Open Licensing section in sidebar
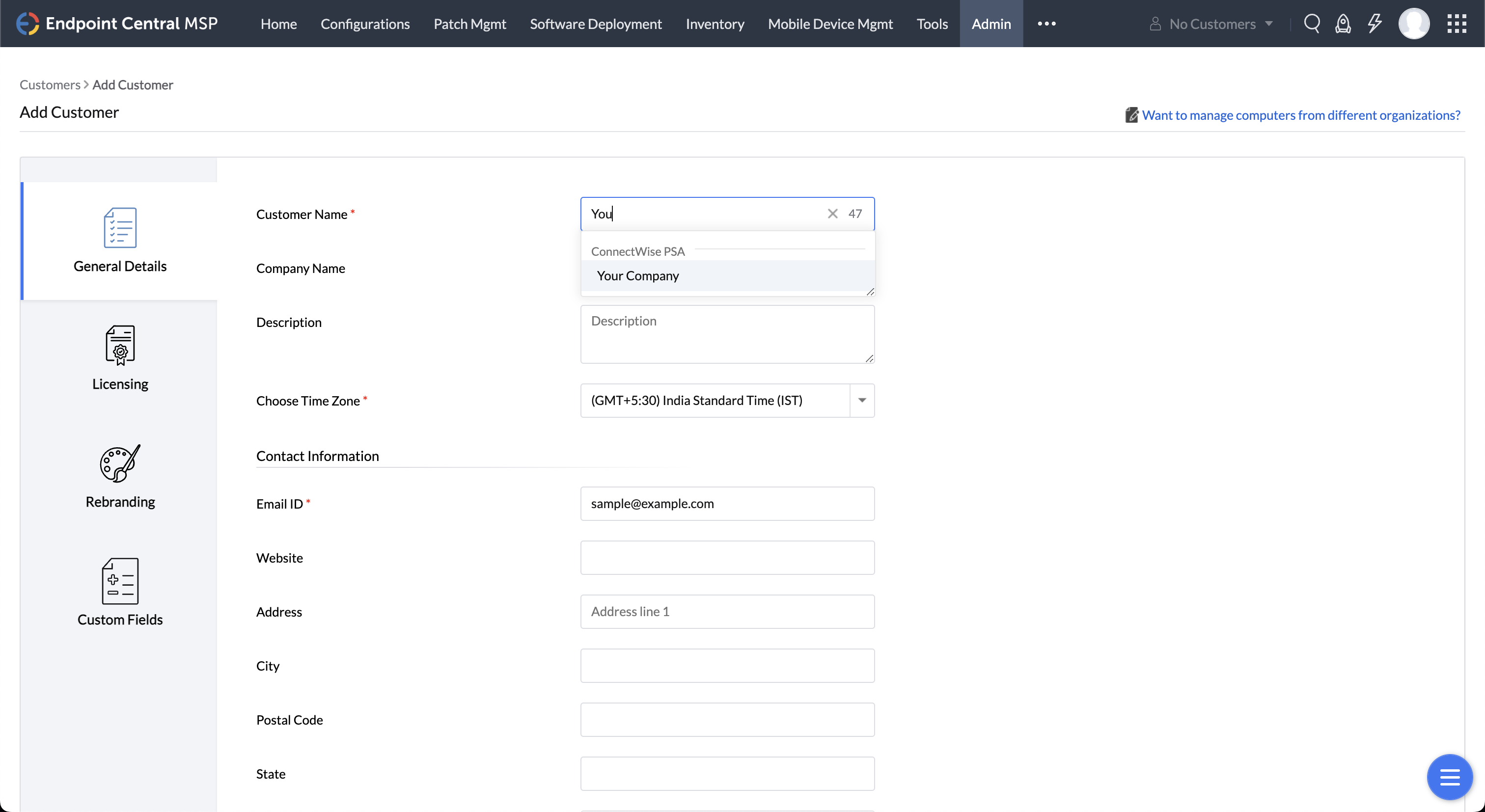 click(x=120, y=358)
